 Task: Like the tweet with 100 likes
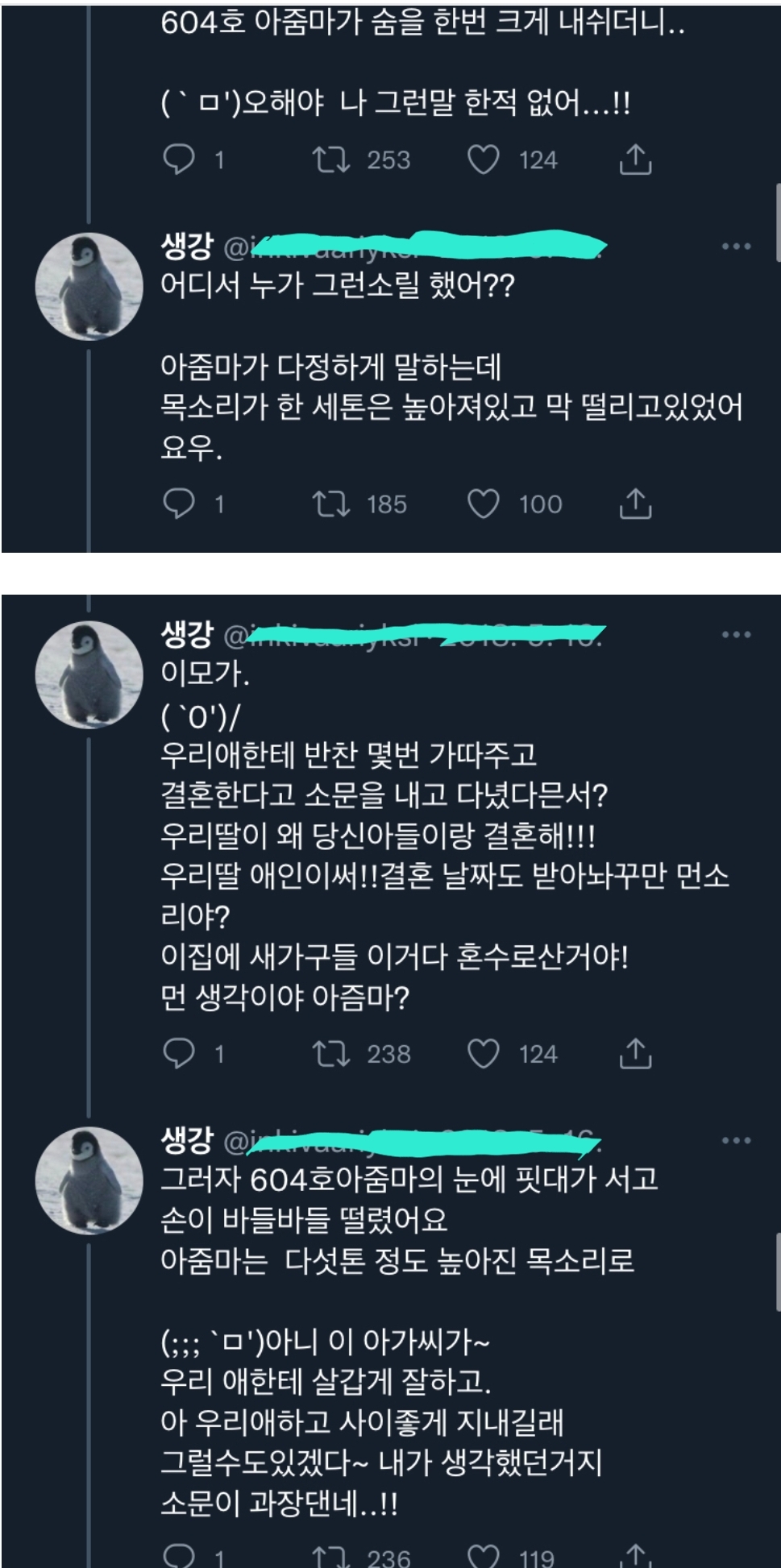click(x=484, y=504)
